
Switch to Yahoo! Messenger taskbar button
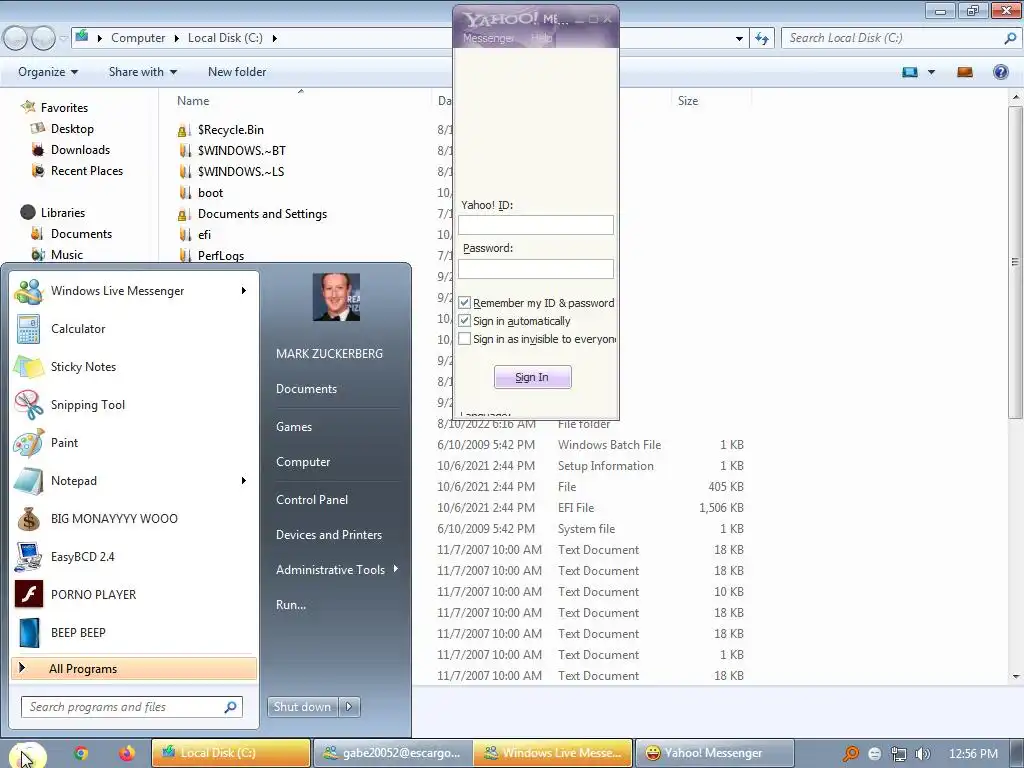[714, 753]
